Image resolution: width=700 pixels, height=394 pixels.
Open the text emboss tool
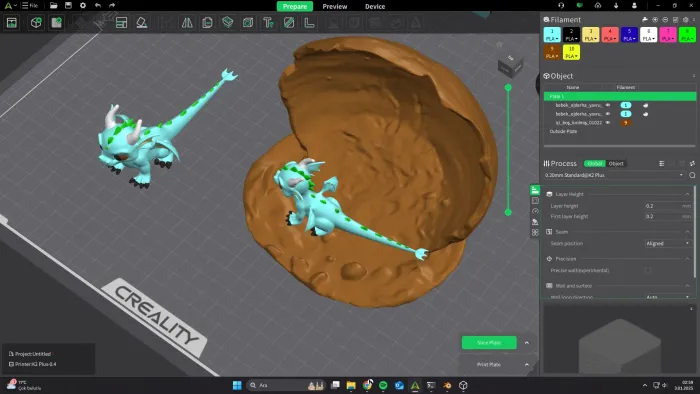268,22
